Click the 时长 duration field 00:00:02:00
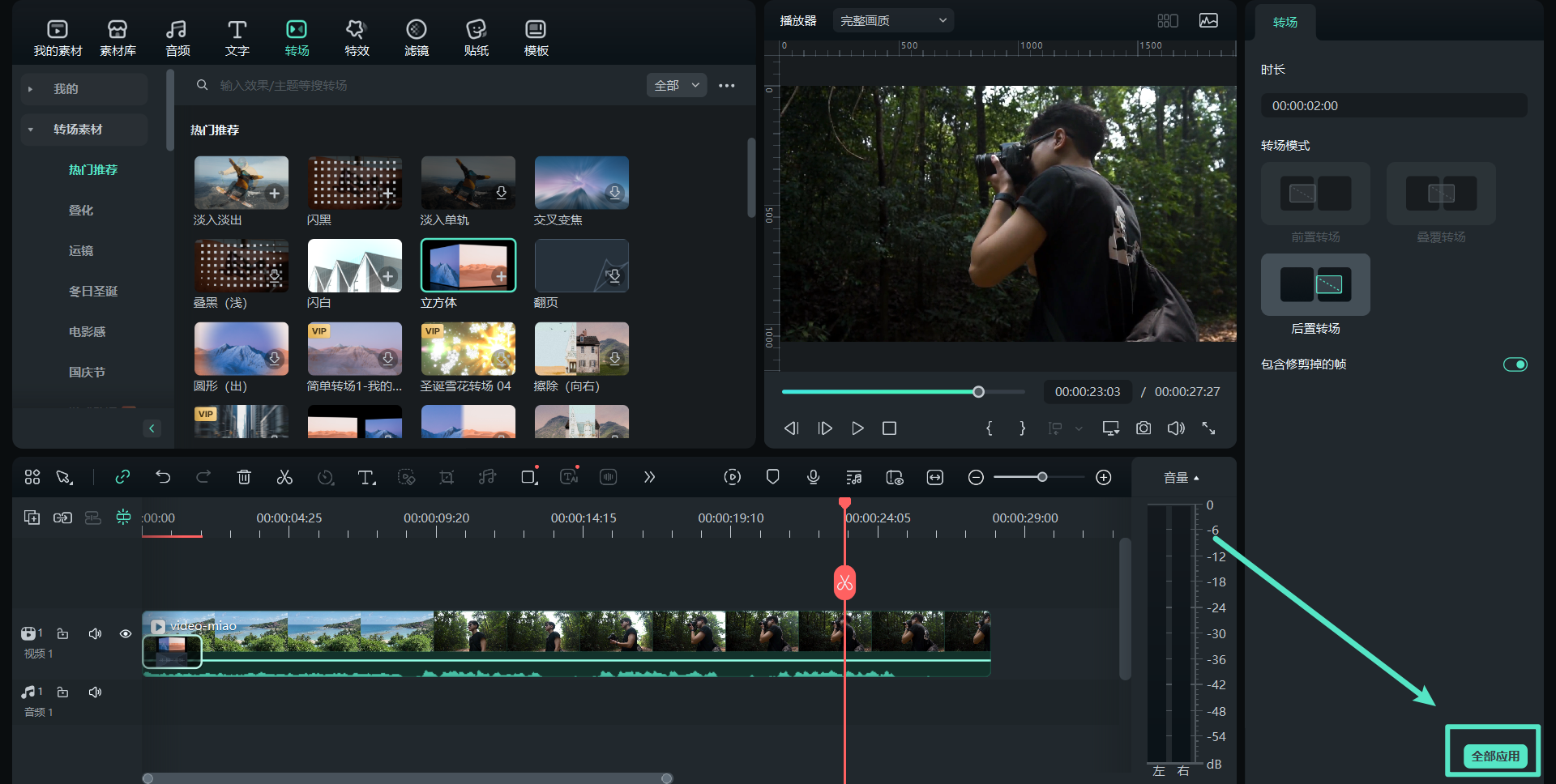The height and width of the screenshot is (784, 1556). pyautogui.click(x=1394, y=106)
